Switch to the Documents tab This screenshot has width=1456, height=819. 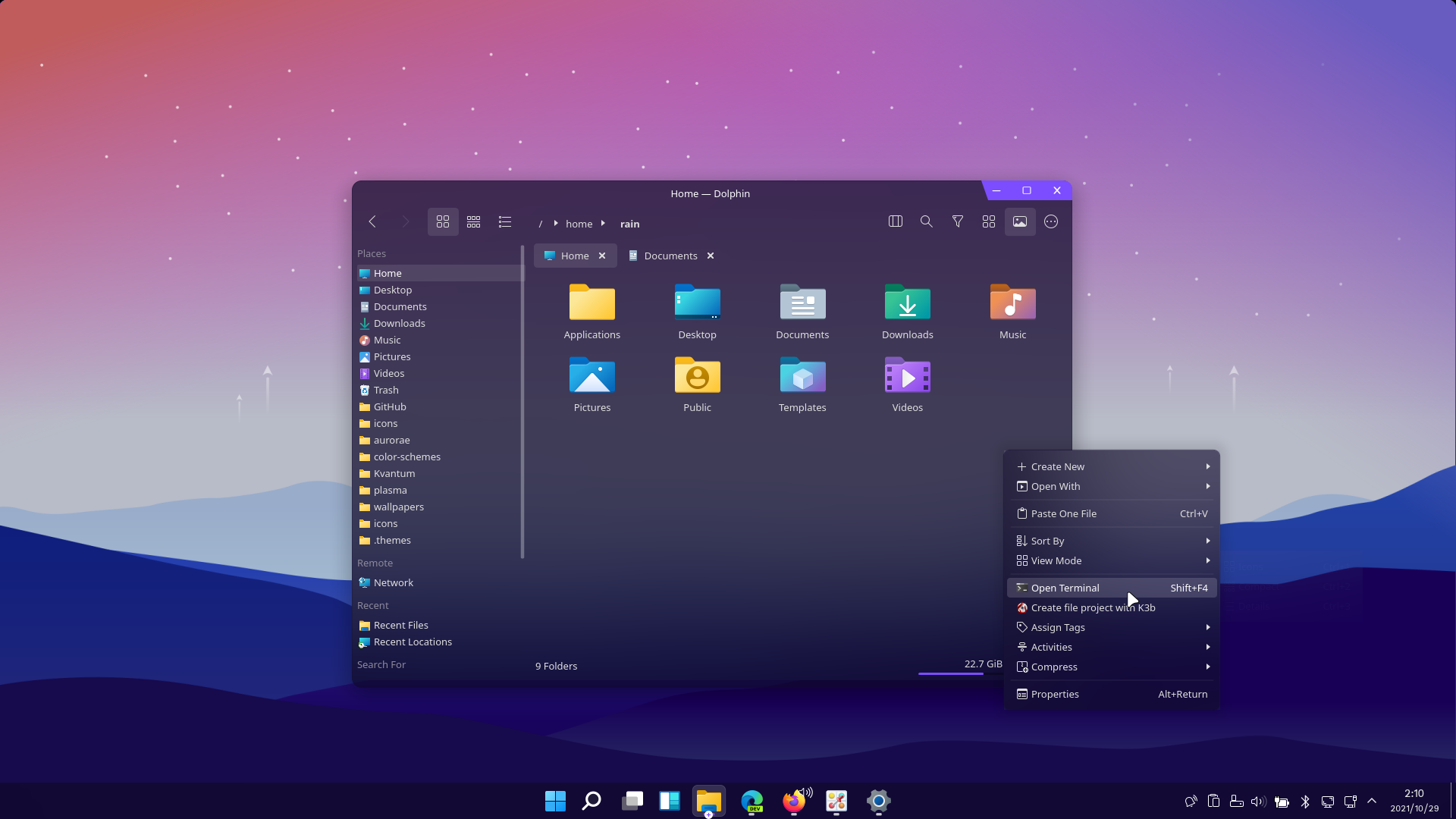[x=670, y=256]
